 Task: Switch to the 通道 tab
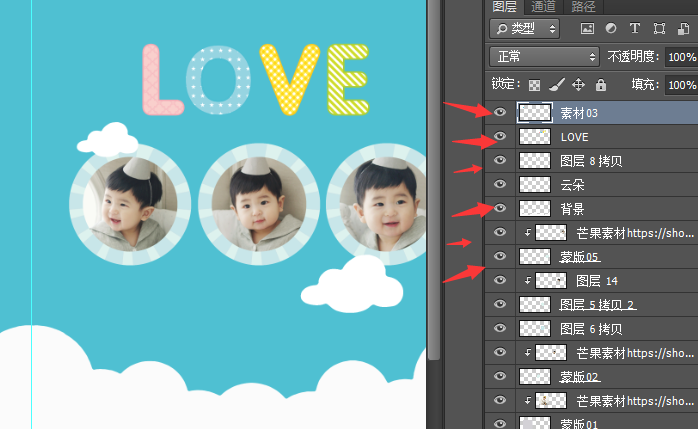543,6
